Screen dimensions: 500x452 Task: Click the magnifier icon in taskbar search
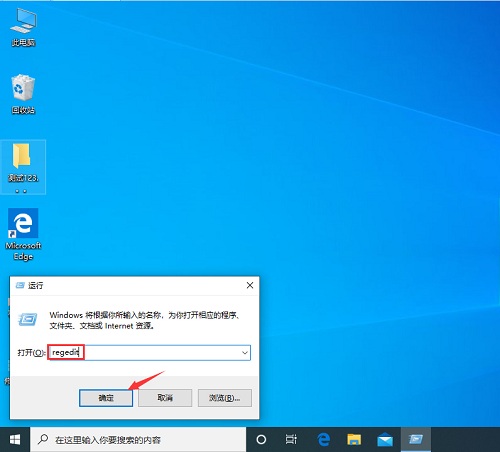tap(43, 439)
